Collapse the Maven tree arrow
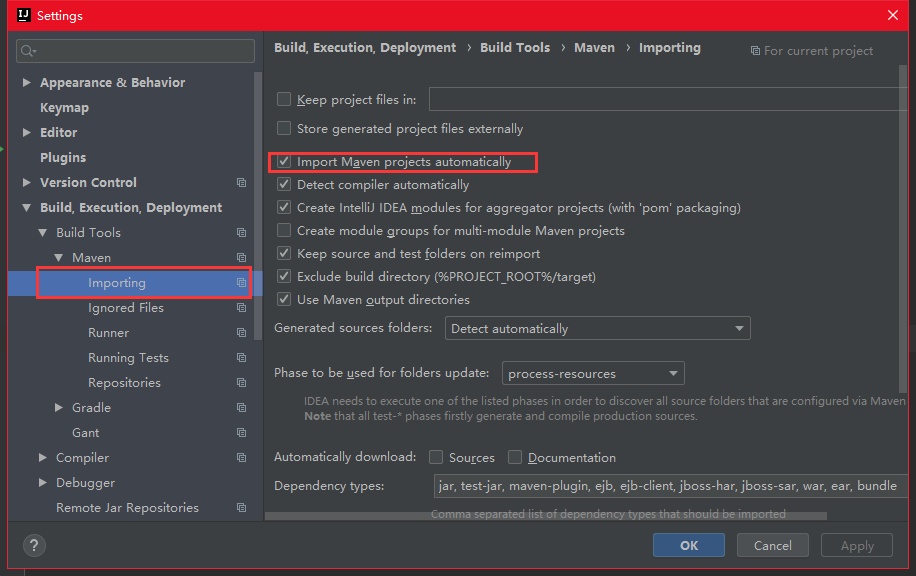This screenshot has height=576, width=916. click(58, 258)
